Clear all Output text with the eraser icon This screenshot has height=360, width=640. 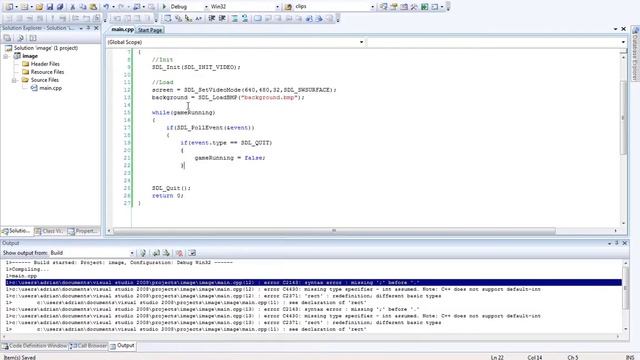[179, 253]
